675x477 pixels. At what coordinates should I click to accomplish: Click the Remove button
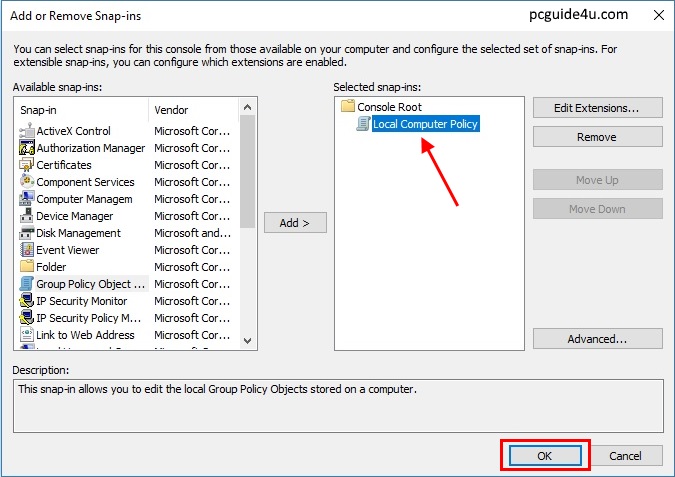597,137
